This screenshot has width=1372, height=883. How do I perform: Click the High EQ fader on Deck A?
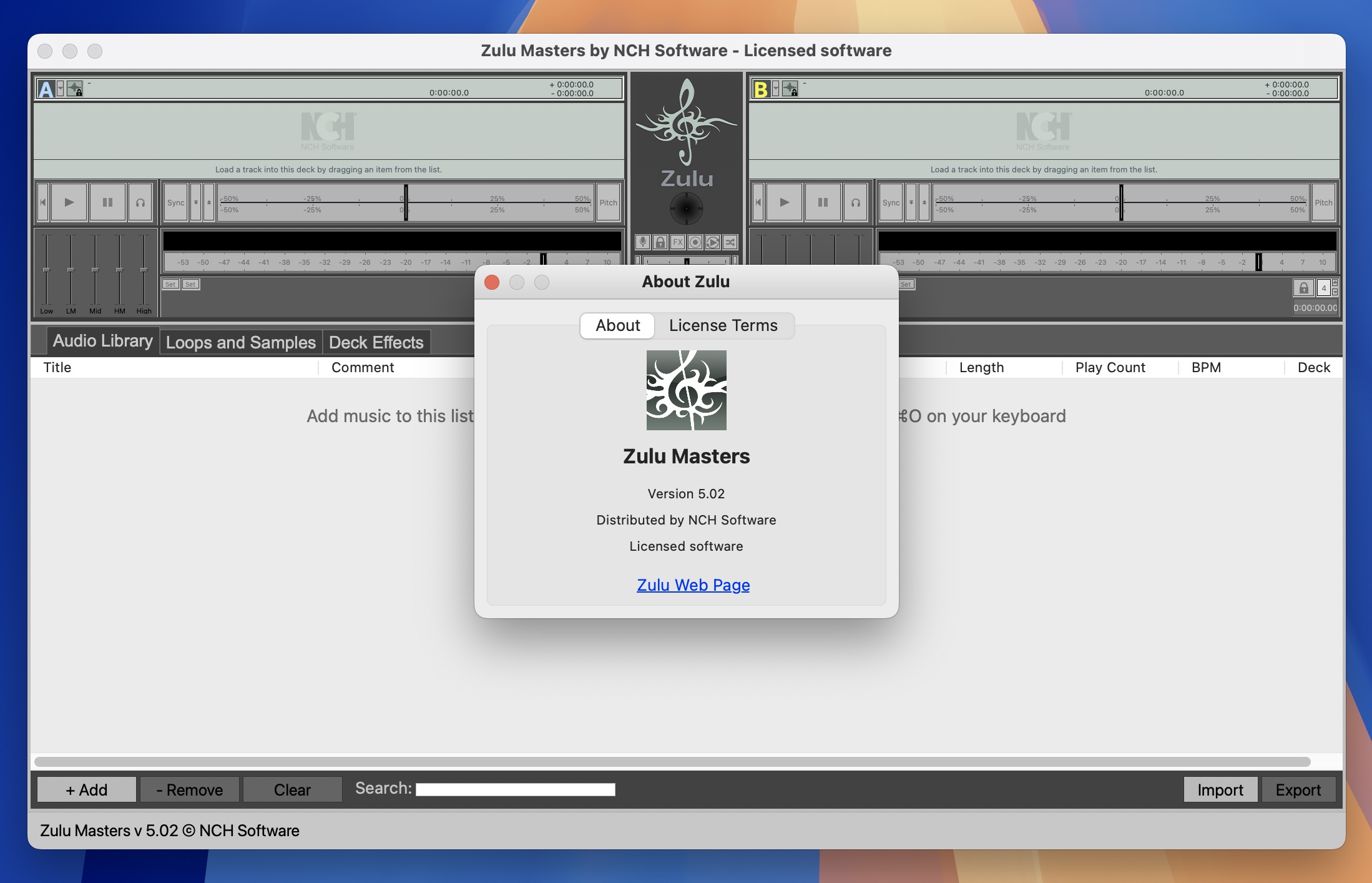coord(144,270)
